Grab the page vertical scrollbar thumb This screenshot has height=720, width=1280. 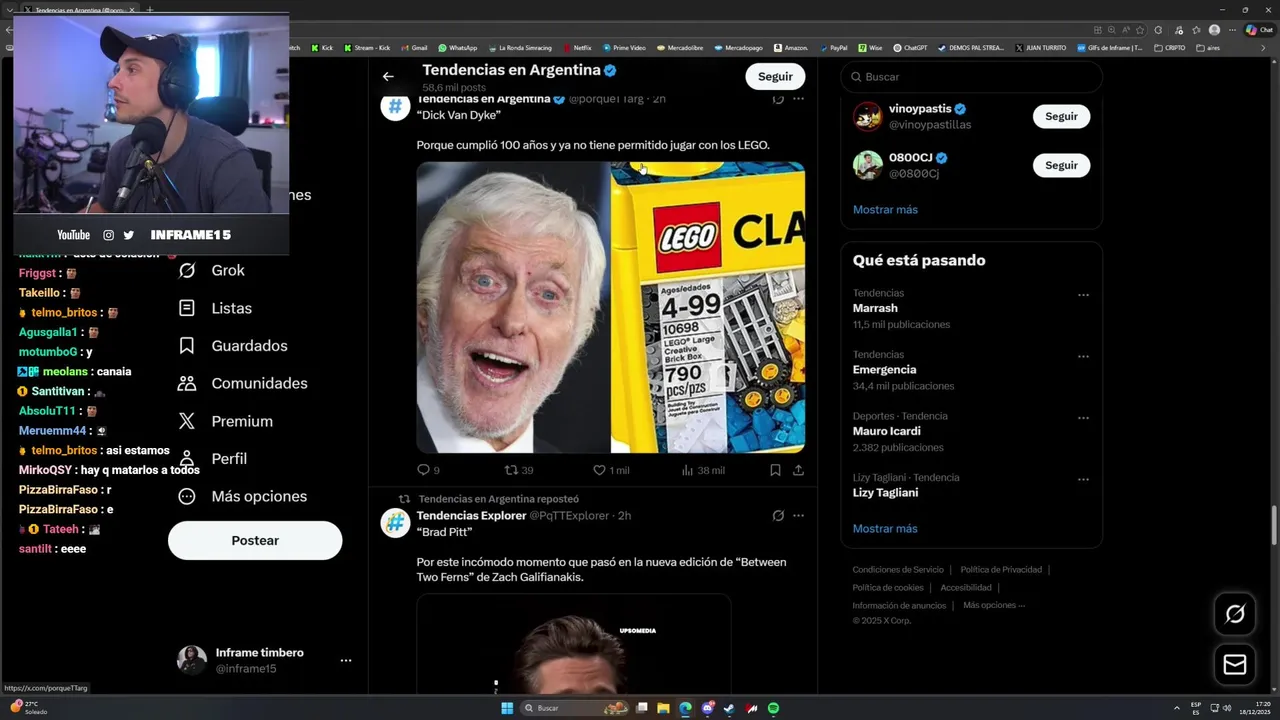1274,526
